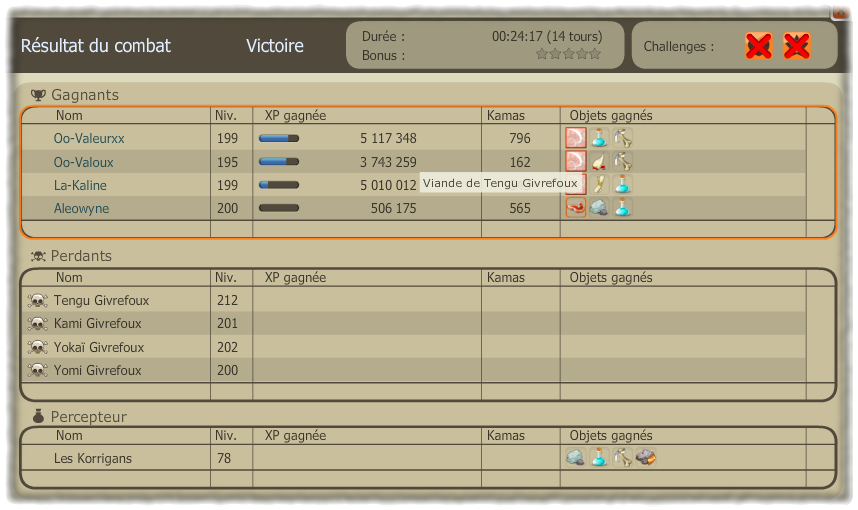This screenshot has height=510, width=858.
Task: Click the first failed challenge icon
Action: pyautogui.click(x=758, y=46)
